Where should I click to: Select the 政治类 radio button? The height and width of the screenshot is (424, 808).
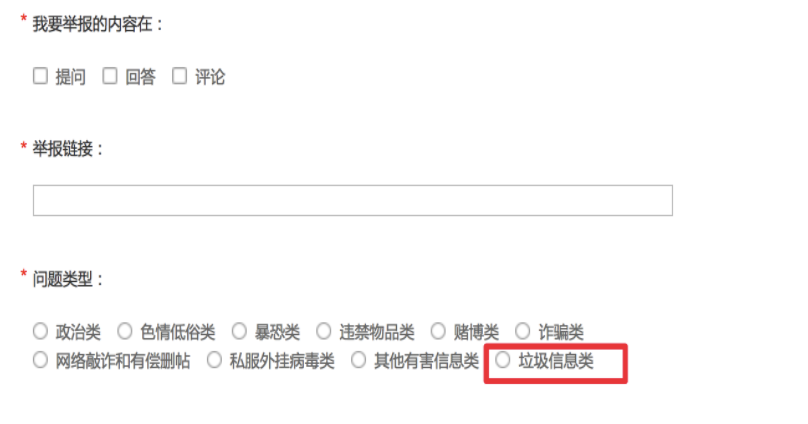point(40,331)
